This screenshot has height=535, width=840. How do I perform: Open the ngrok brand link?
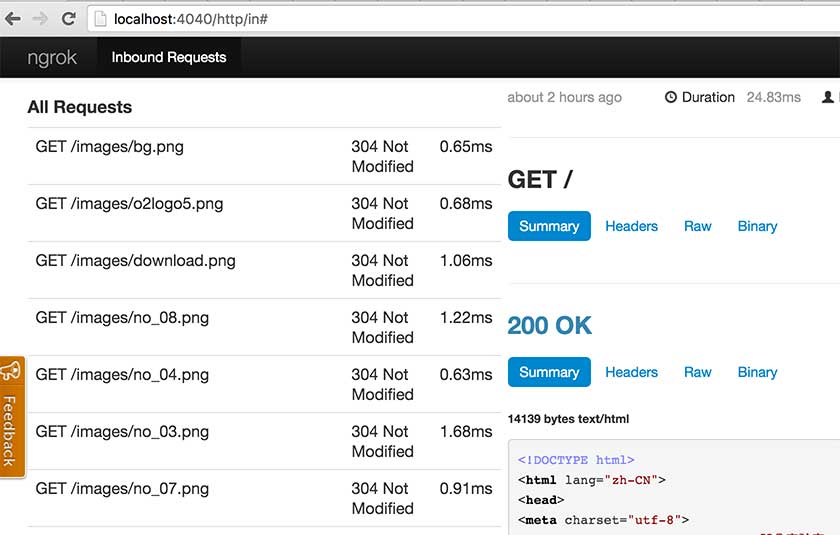(52, 57)
